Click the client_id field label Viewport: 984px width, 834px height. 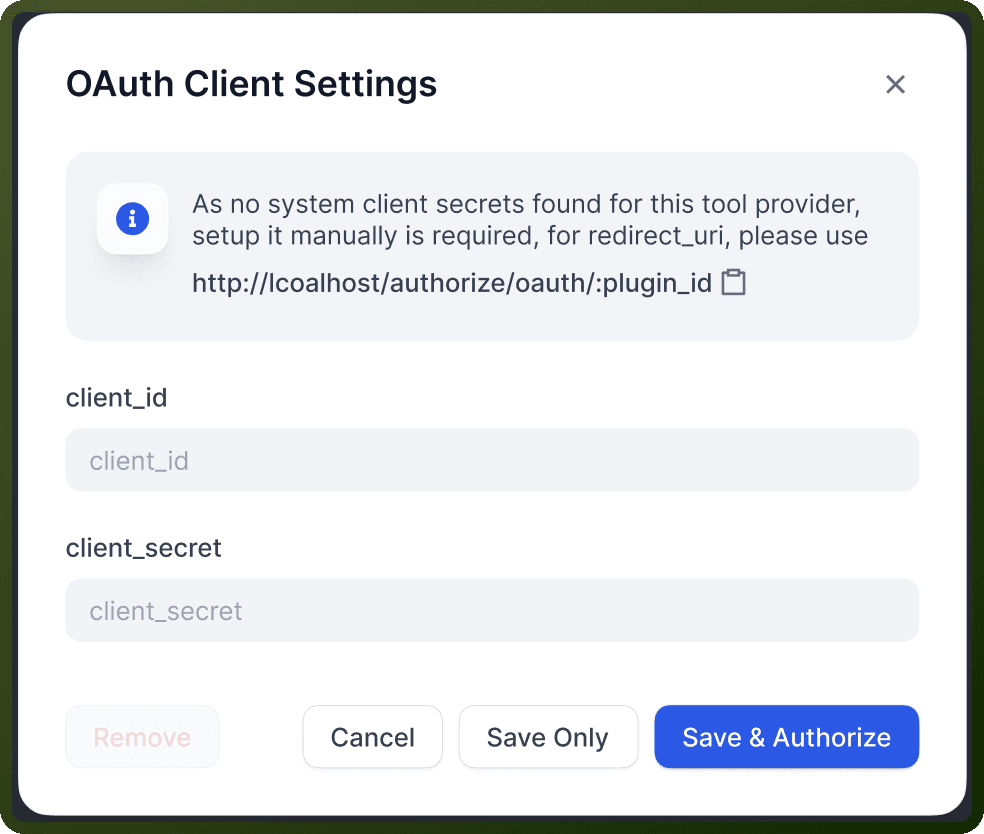117,398
